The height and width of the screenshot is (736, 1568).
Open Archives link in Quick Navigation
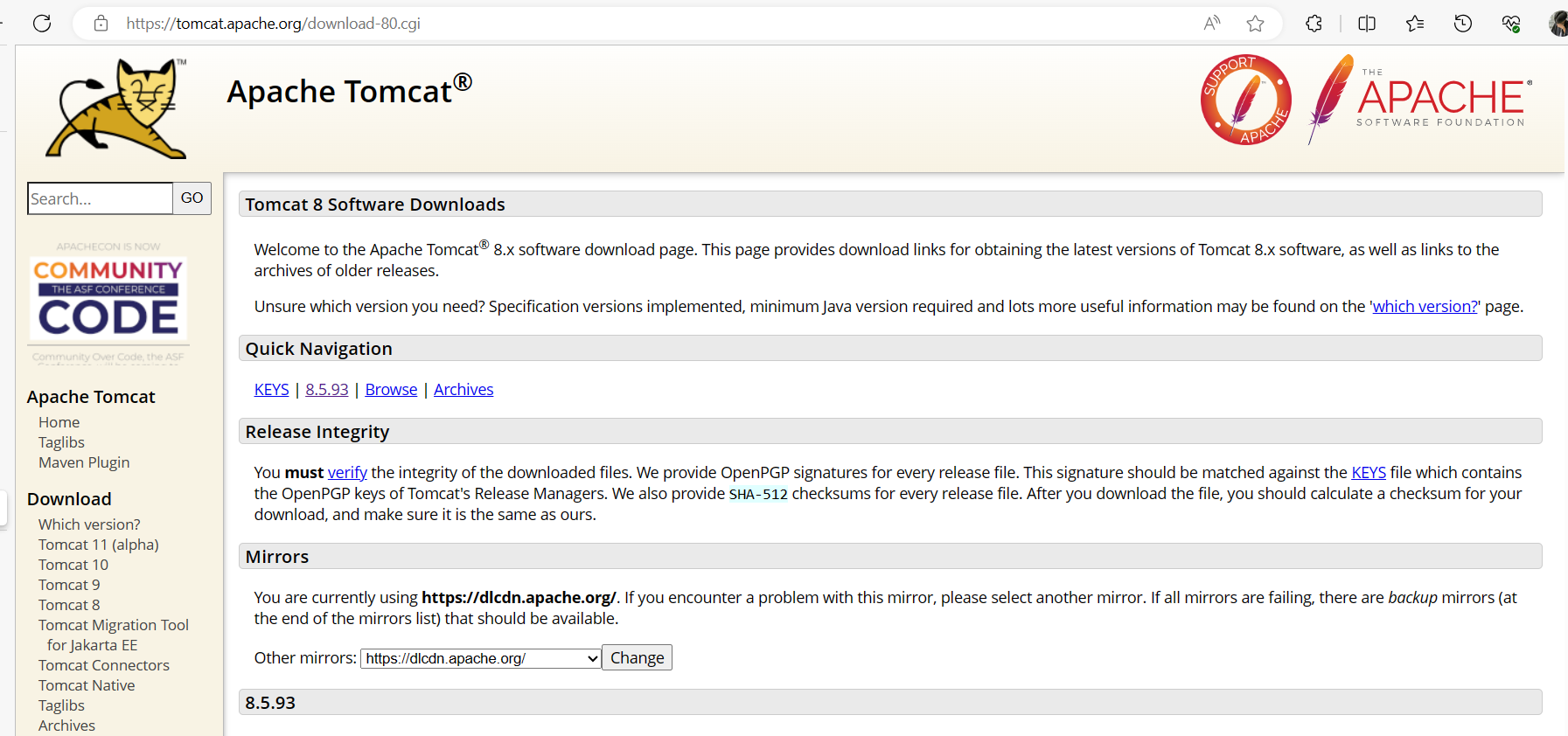pyautogui.click(x=463, y=389)
